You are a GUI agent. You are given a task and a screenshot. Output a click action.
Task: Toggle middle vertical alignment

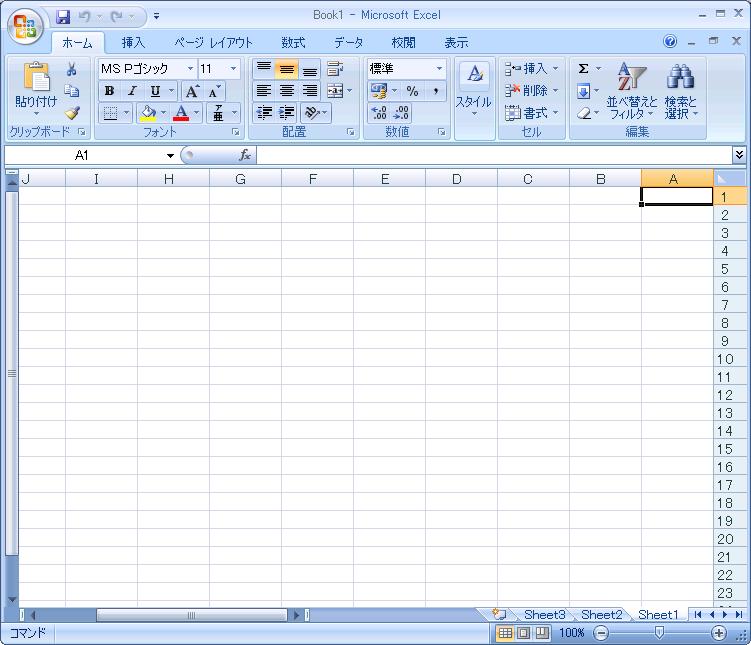286,69
